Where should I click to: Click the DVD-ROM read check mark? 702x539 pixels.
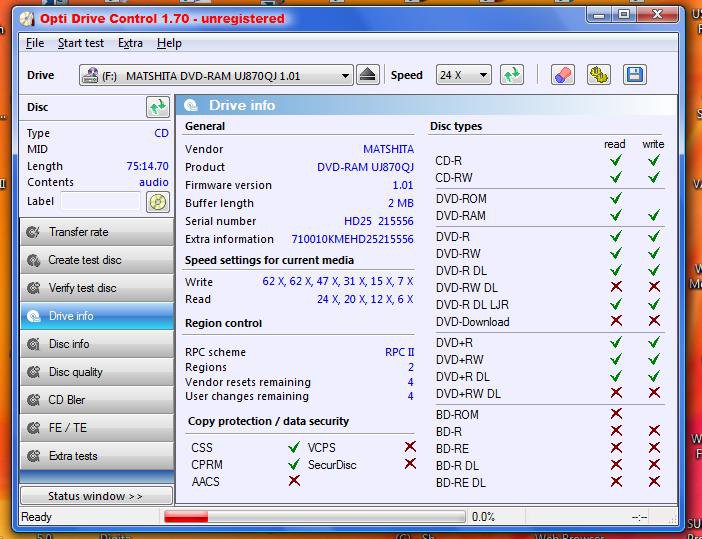[x=616, y=198]
